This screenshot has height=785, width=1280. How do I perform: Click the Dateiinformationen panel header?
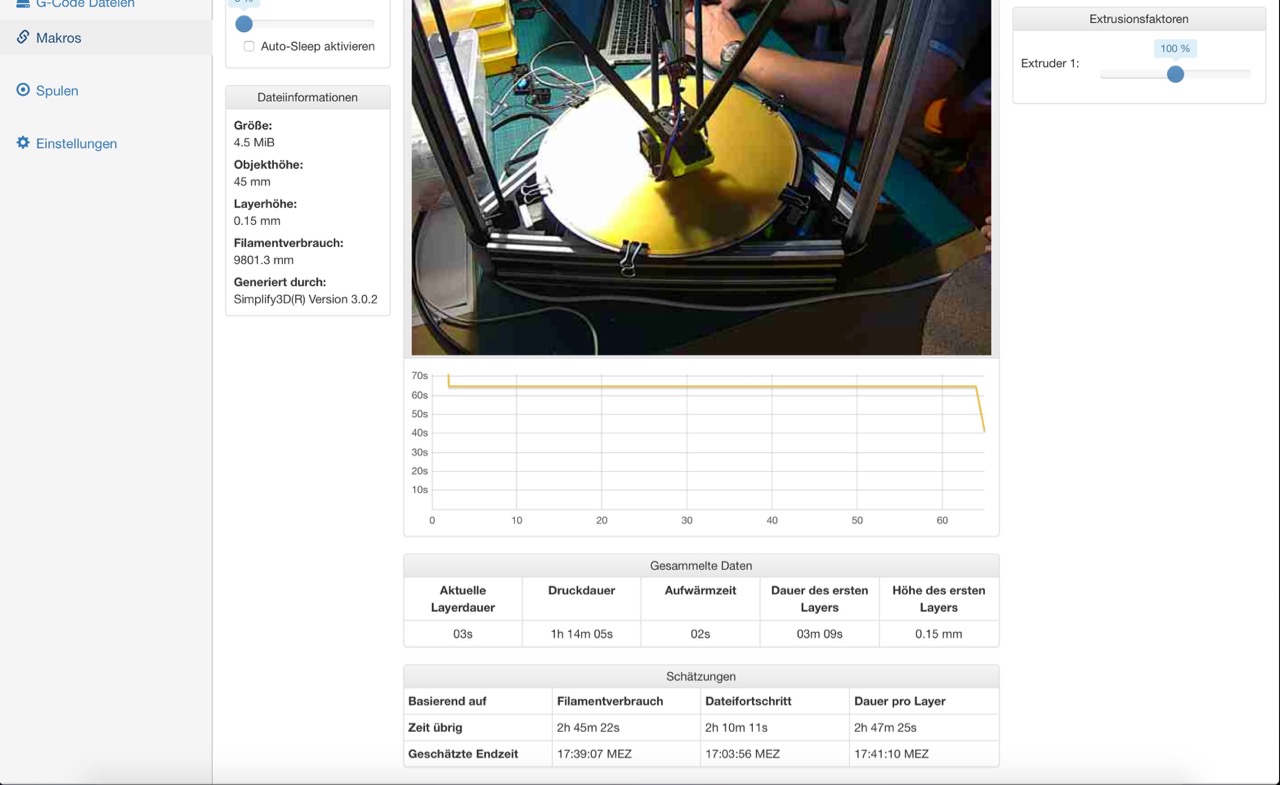click(x=307, y=97)
